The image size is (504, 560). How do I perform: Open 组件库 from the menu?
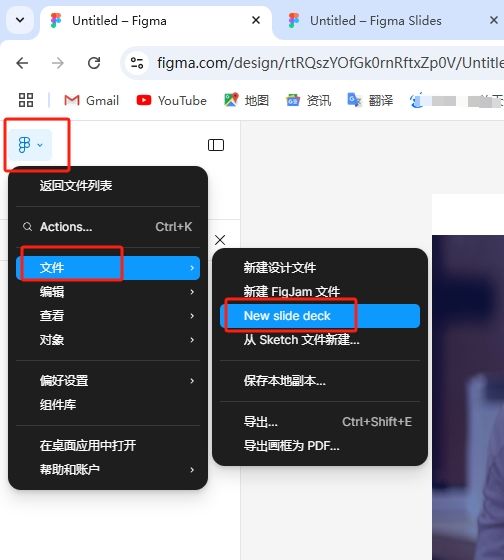tap(108, 405)
